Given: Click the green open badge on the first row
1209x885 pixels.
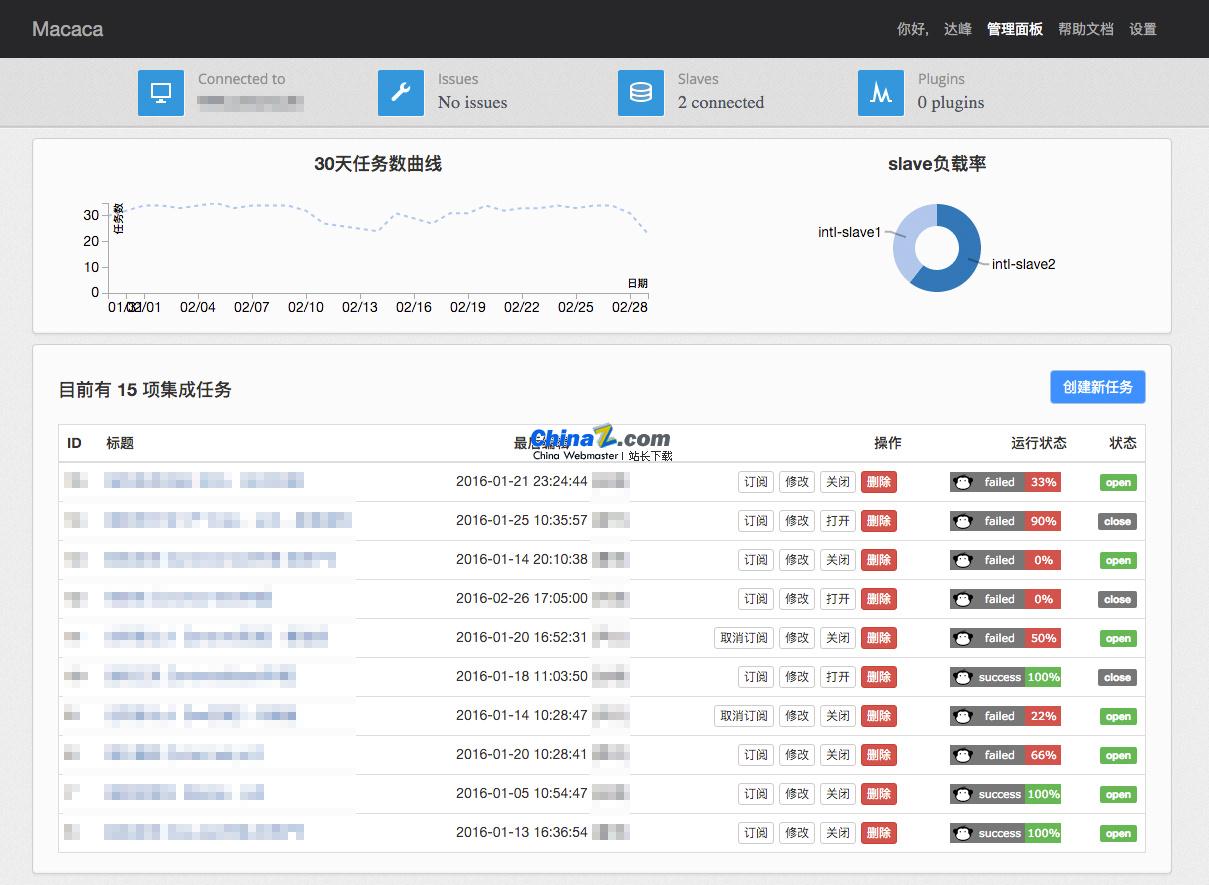Looking at the screenshot, I should pyautogui.click(x=1117, y=482).
